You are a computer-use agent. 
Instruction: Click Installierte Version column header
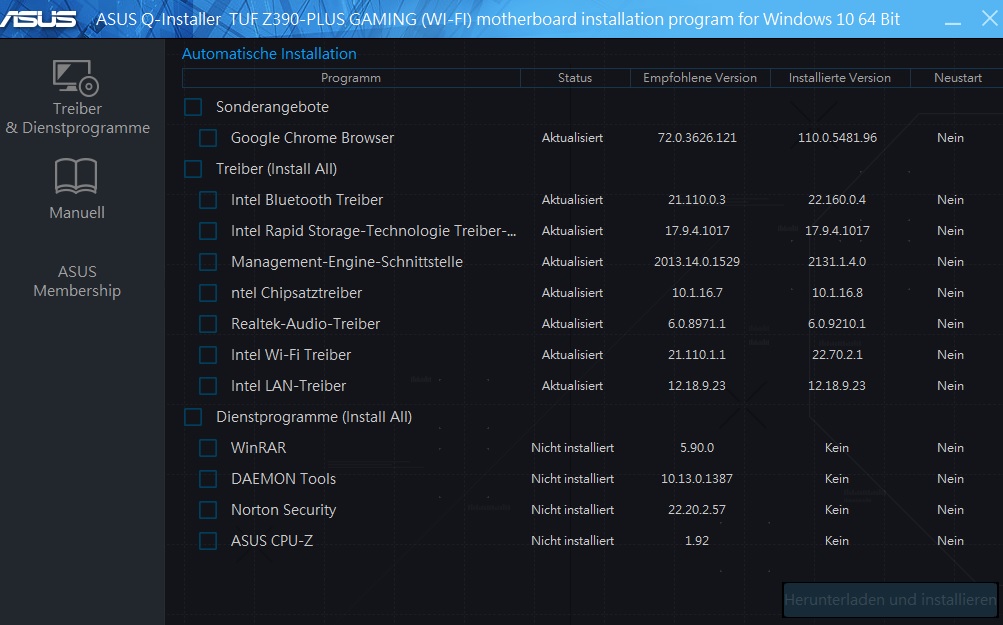(x=840, y=78)
